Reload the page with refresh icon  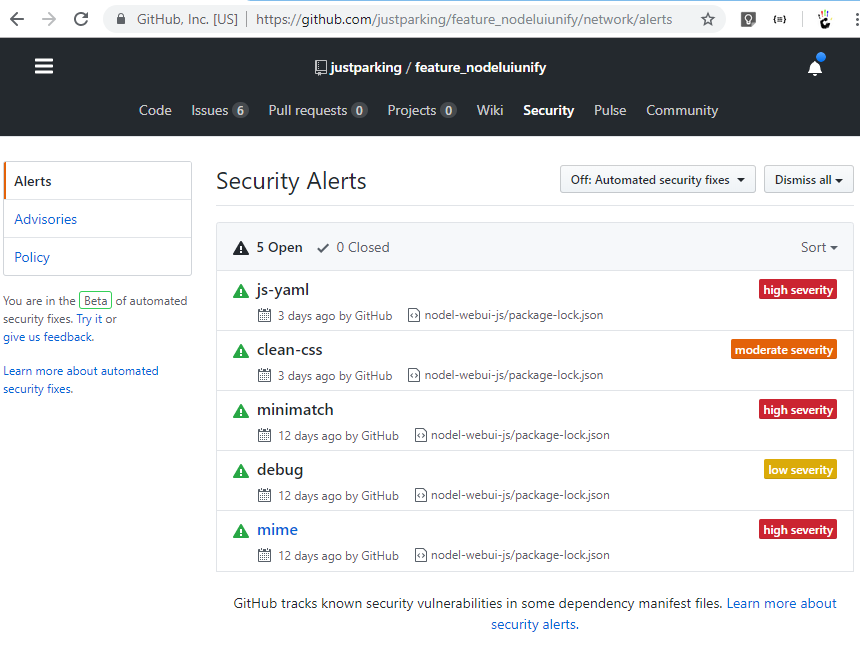81,19
